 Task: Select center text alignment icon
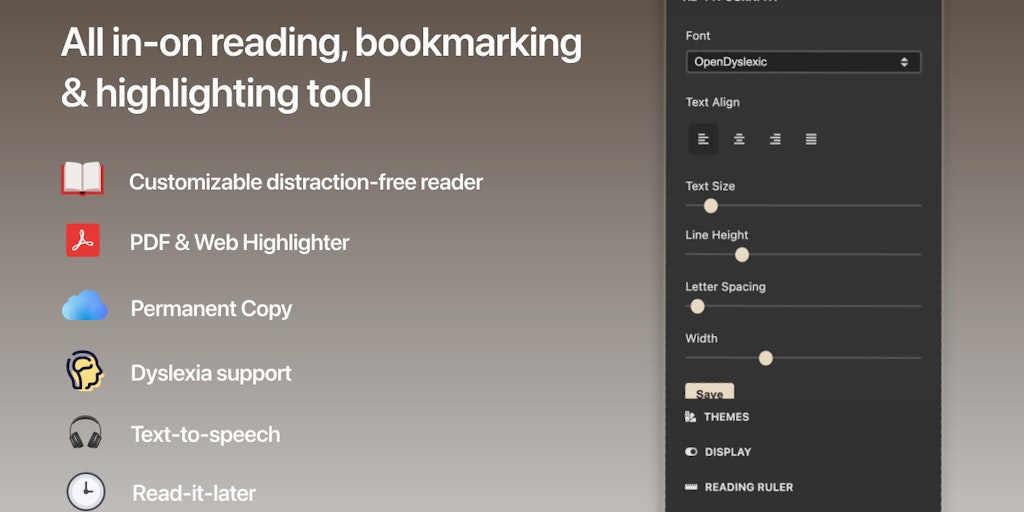click(739, 139)
